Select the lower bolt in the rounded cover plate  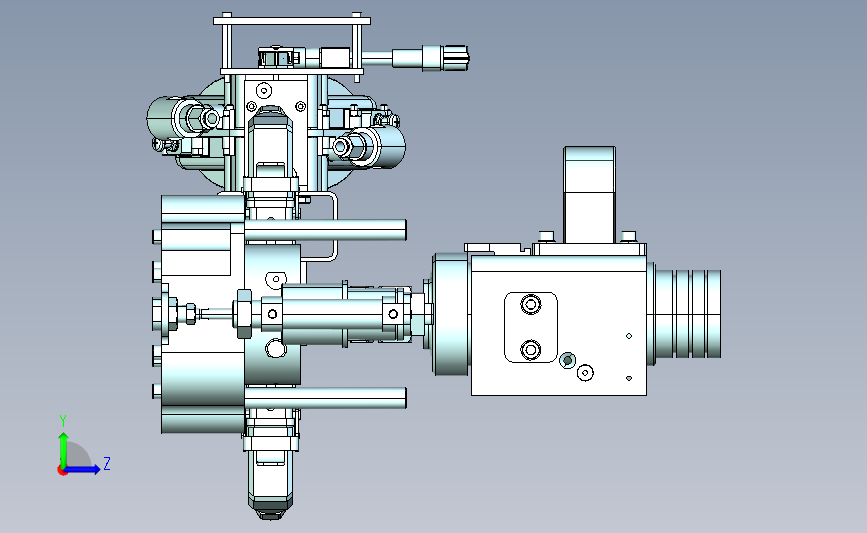[x=531, y=349]
